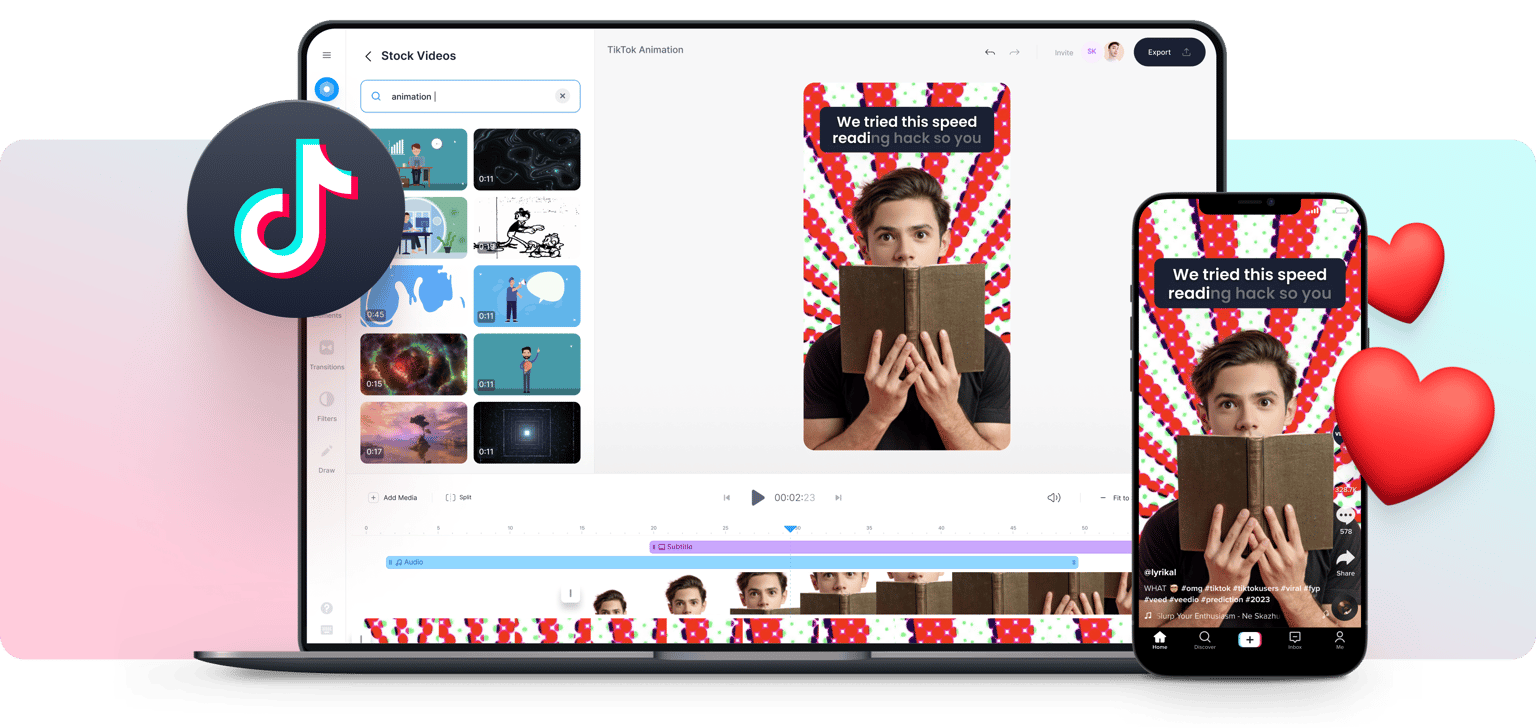1536x728 pixels.
Task: Tap the #veedio hashtag in the caption
Action: [x=1185, y=599]
